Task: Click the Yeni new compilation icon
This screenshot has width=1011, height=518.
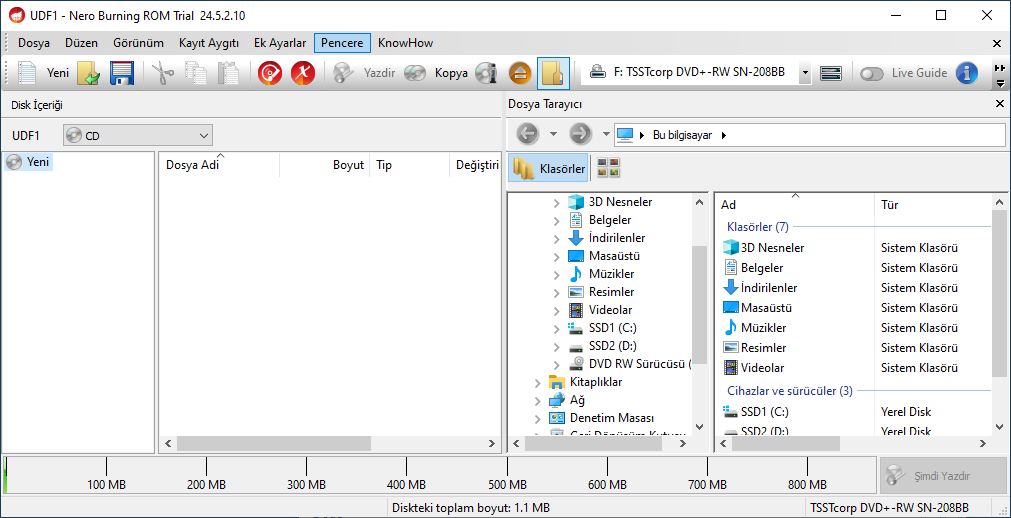Action: [x=27, y=73]
